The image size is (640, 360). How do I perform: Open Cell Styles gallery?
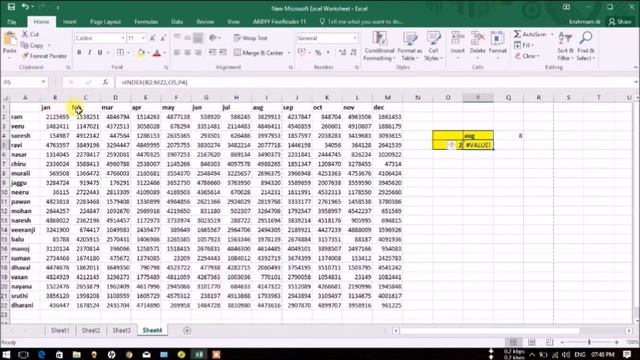pyautogui.click(x=433, y=46)
